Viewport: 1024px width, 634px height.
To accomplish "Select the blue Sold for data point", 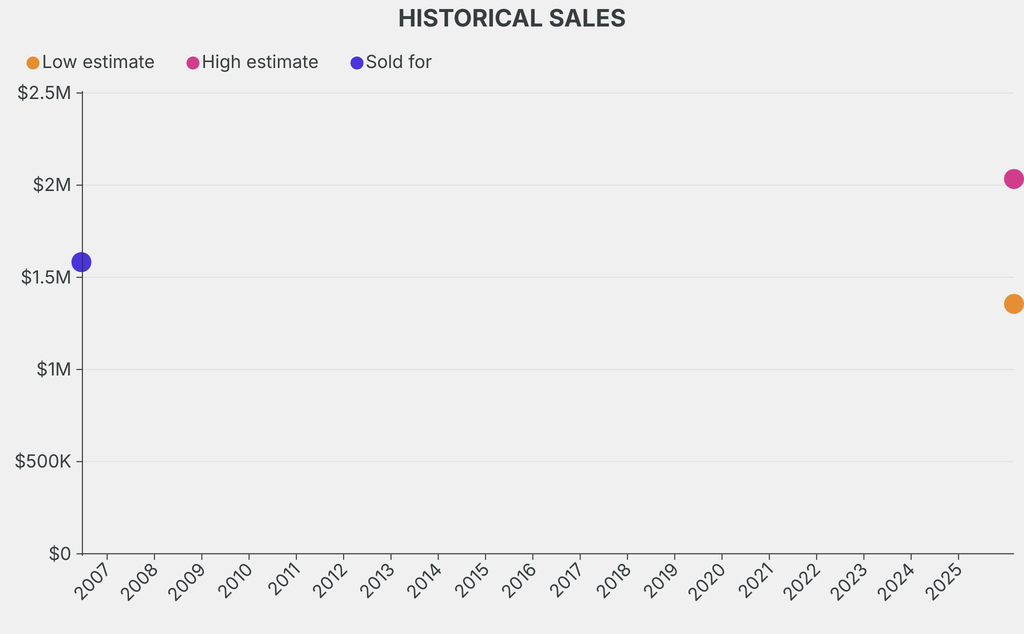I will click(x=82, y=262).
